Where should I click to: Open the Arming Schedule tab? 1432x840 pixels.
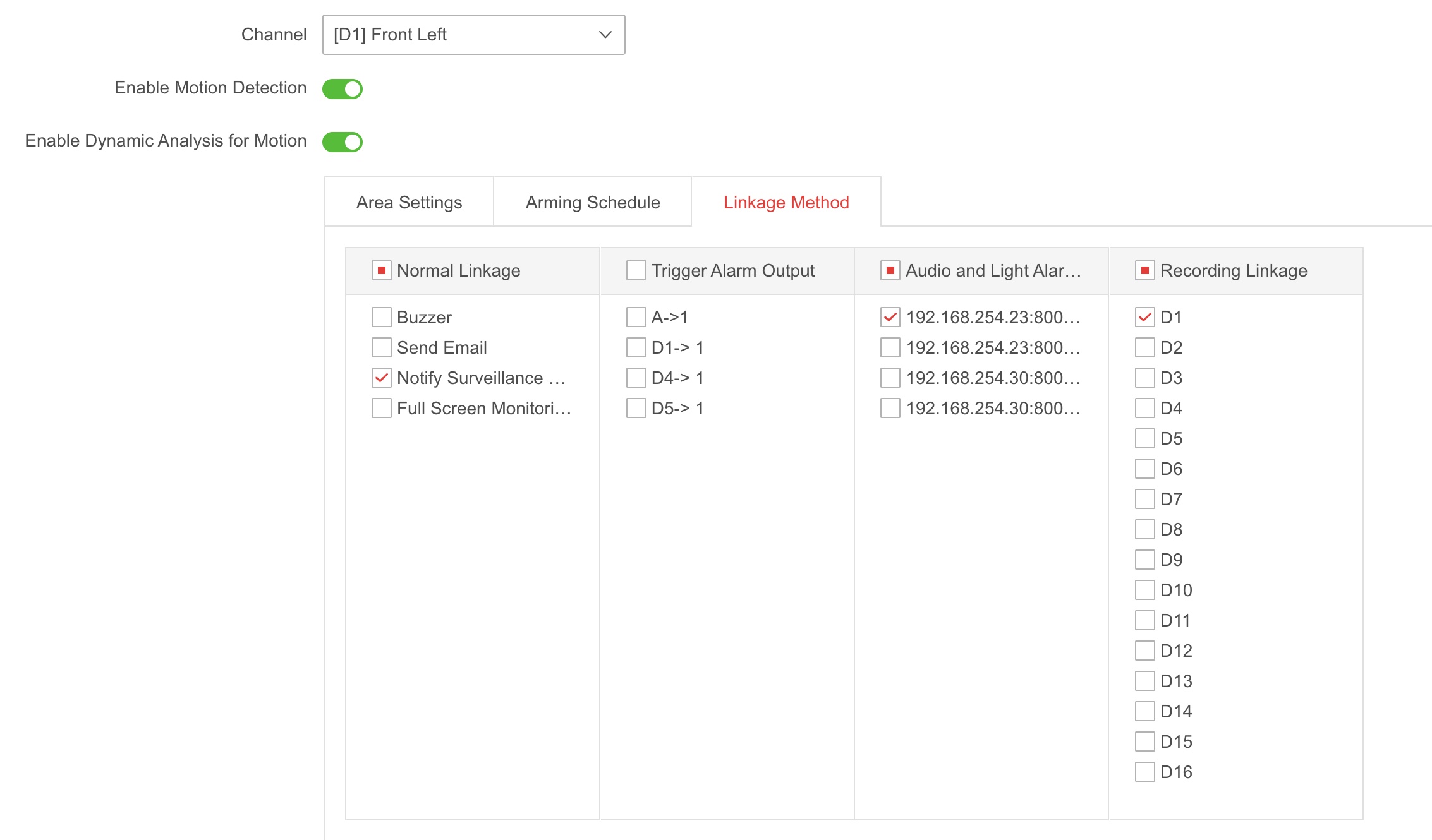click(592, 202)
